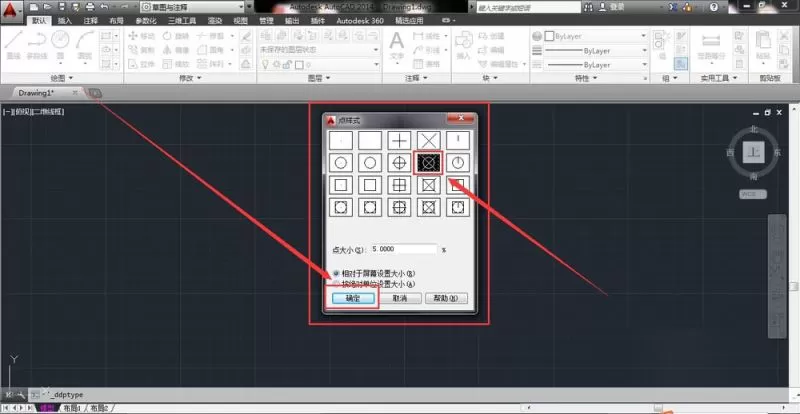The height and width of the screenshot is (414, 800).
Task: Open the WCS dropdown under the ViewCube
Action: (753, 194)
